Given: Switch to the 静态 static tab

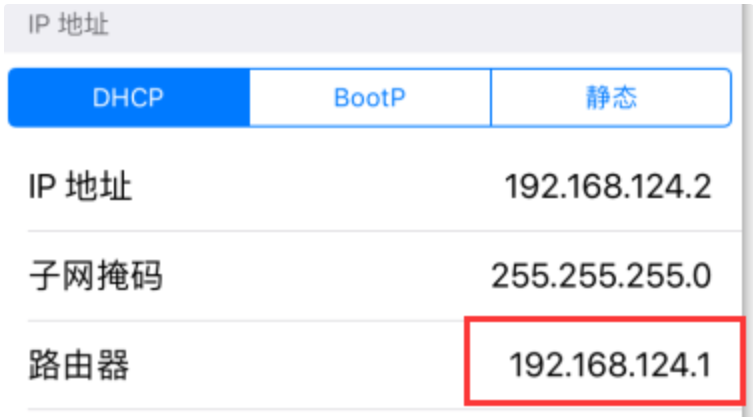Looking at the screenshot, I should (611, 98).
